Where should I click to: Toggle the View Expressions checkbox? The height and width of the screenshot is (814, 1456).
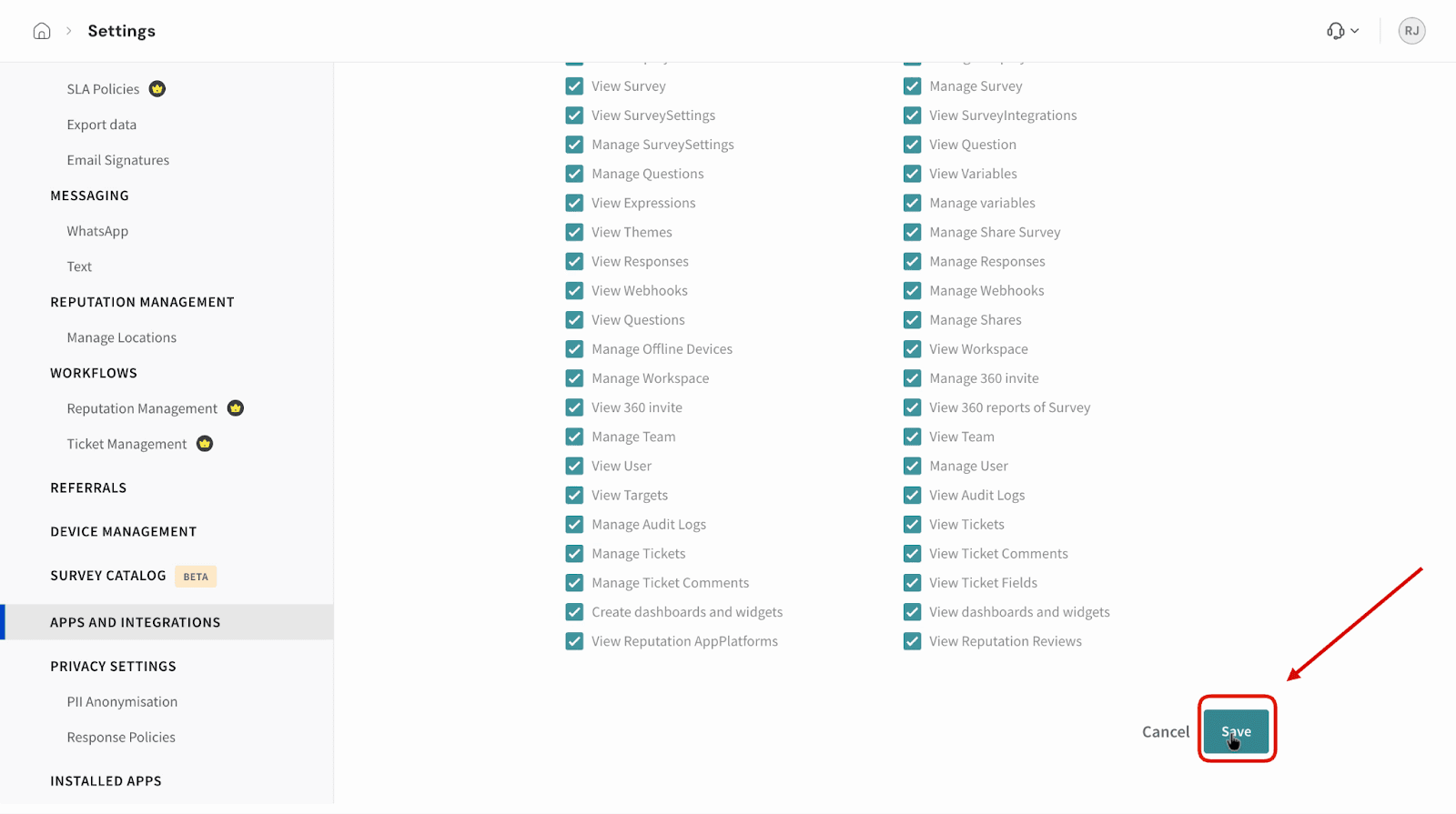[574, 203]
